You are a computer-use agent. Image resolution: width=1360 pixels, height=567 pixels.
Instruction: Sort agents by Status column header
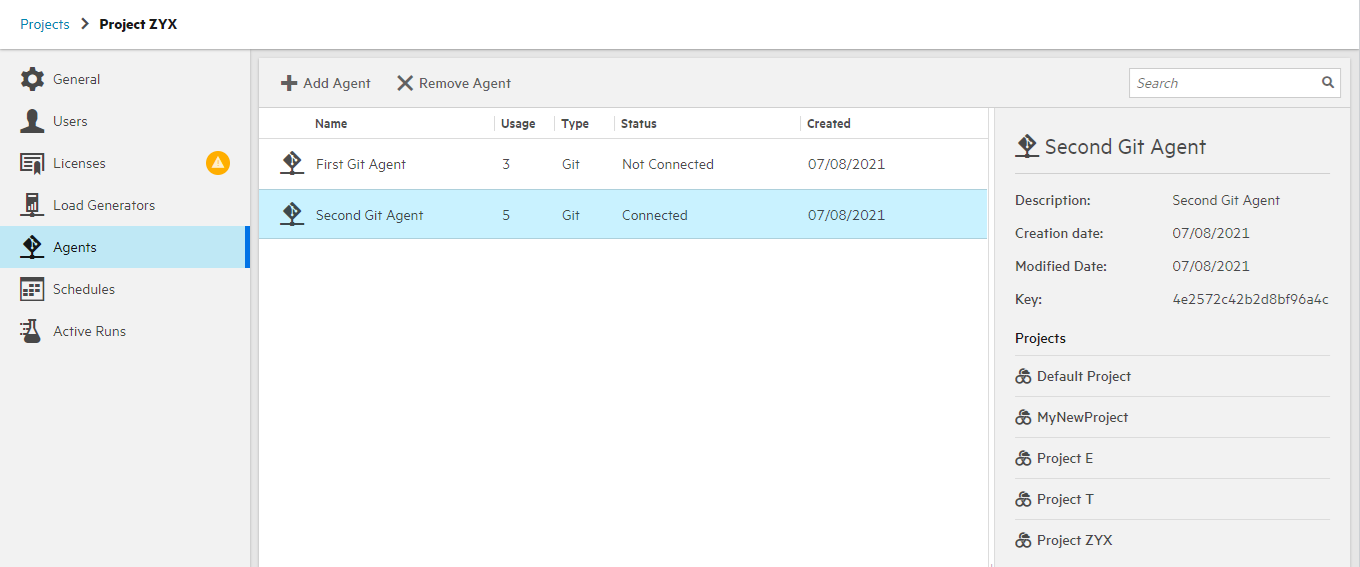(638, 124)
